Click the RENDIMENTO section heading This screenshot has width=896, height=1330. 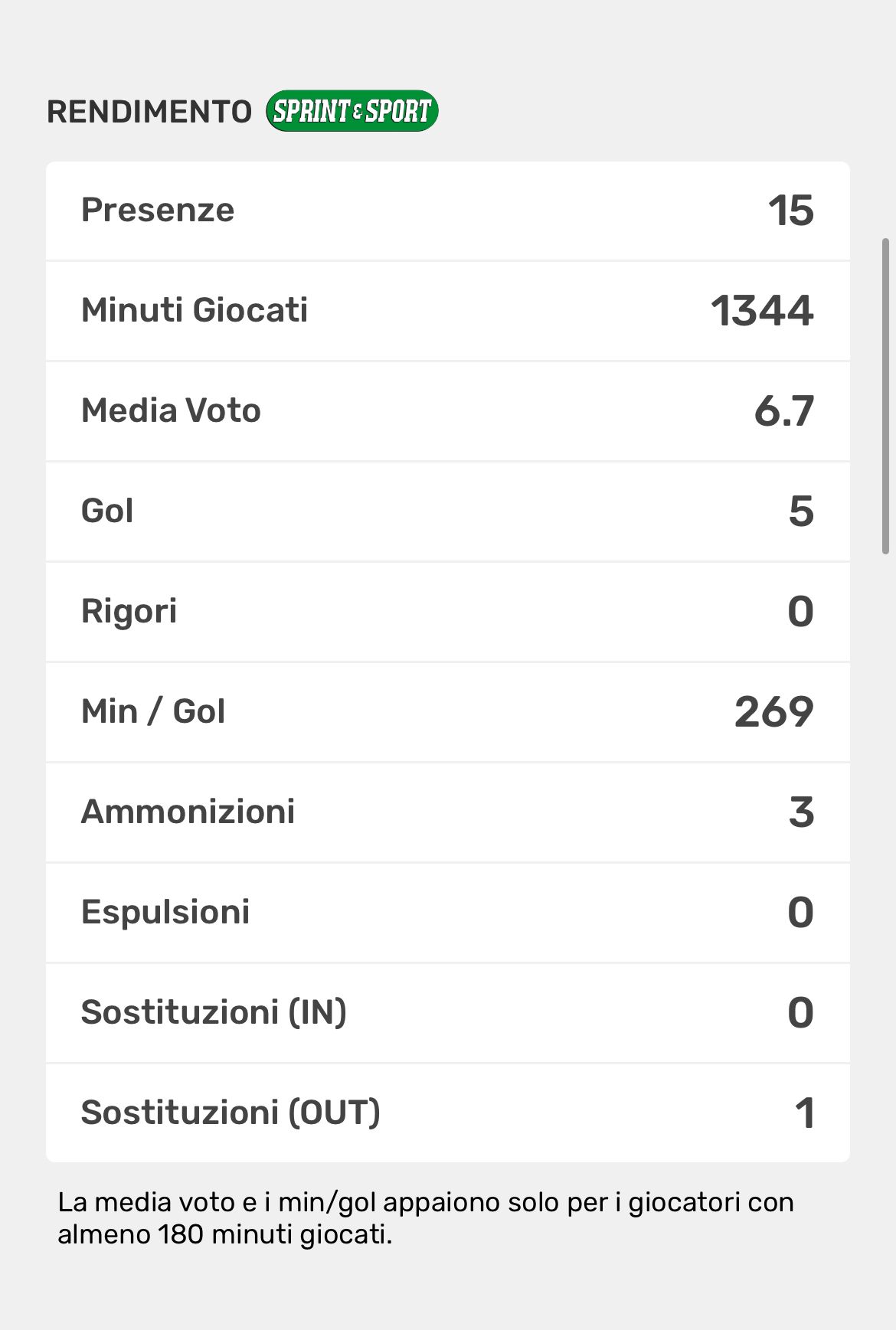(149, 112)
